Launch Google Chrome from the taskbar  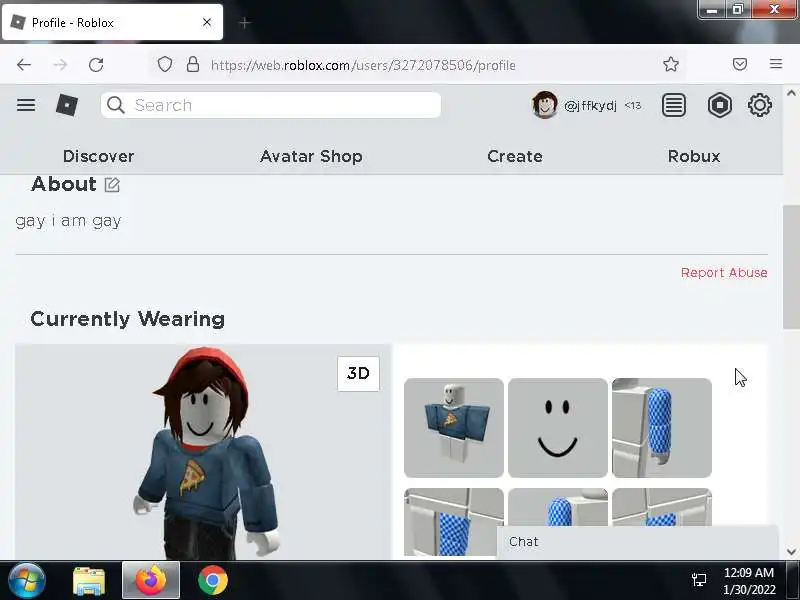tap(213, 580)
